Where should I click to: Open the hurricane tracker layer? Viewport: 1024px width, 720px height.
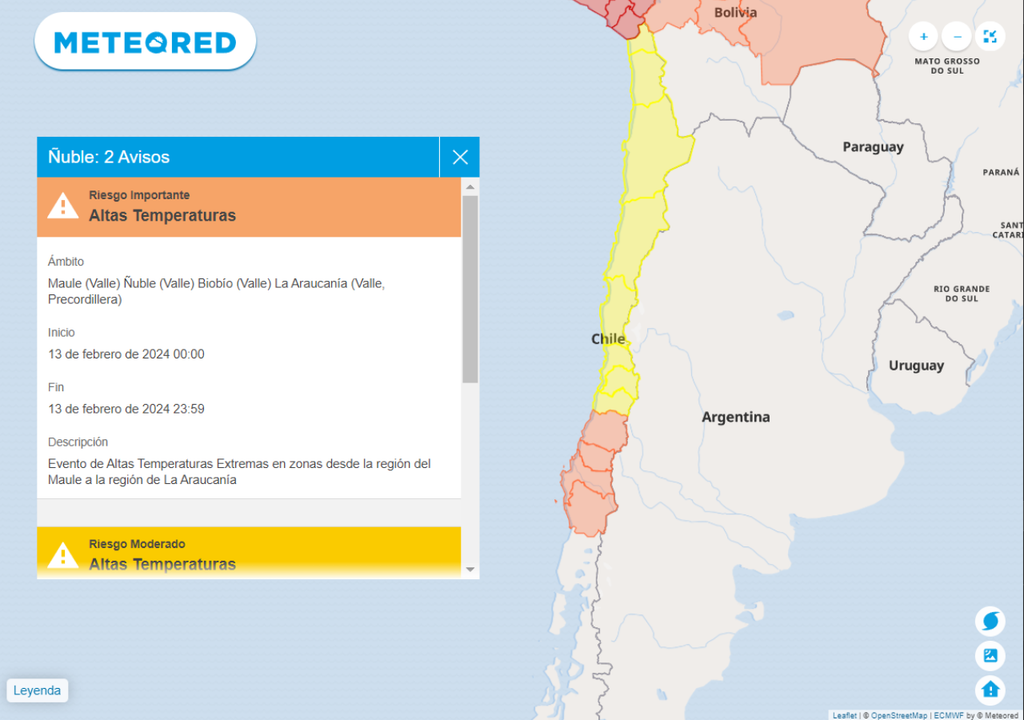pos(990,621)
